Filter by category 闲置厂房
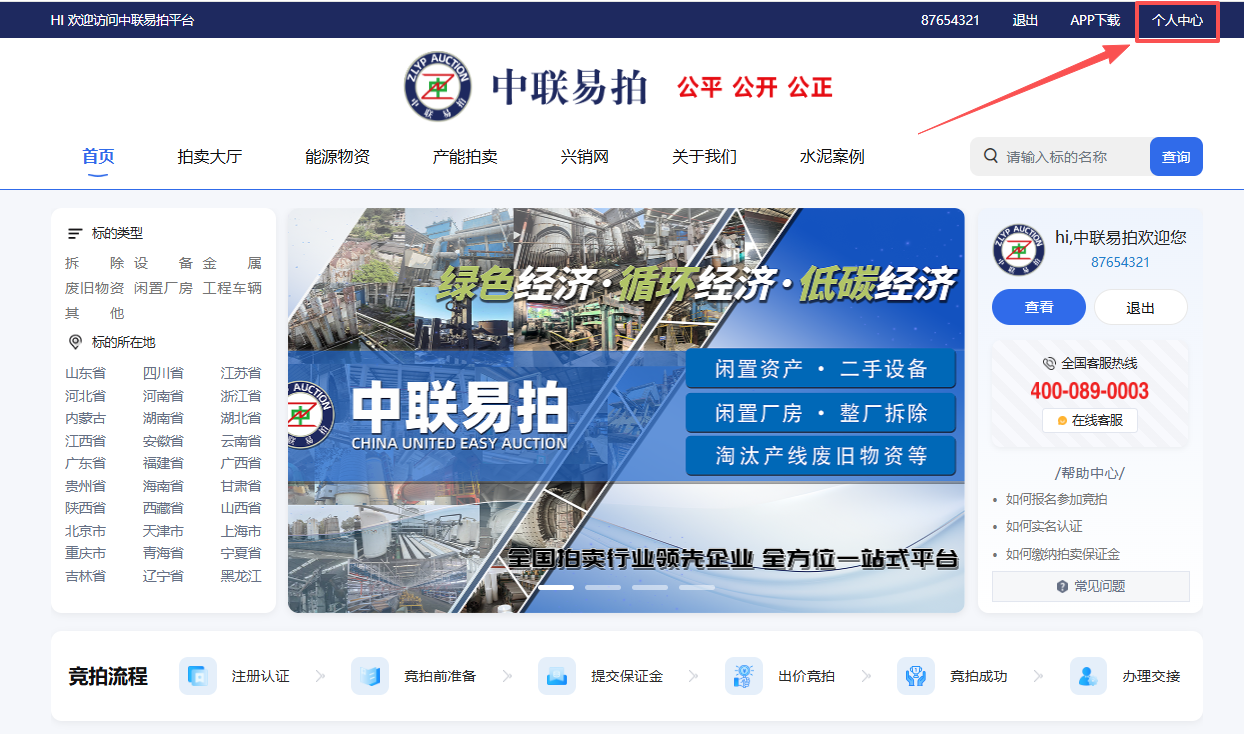Viewport: 1244px width, 734px height. (163, 288)
